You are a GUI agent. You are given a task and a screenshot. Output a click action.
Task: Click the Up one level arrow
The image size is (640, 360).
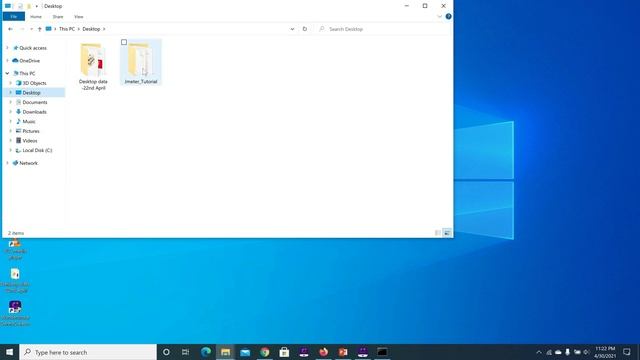pos(40,29)
